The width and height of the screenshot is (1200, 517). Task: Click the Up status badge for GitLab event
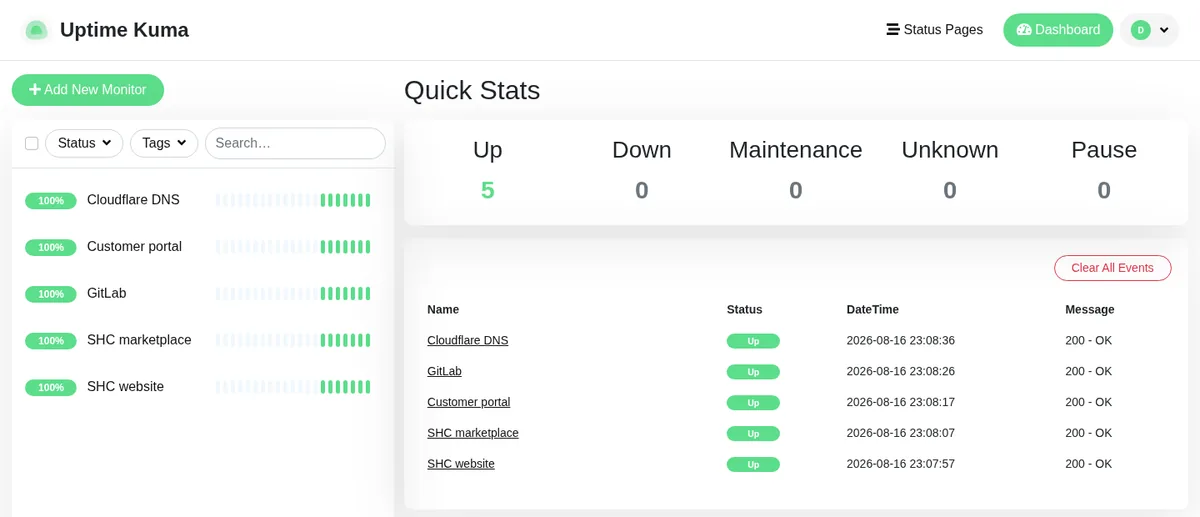click(x=753, y=372)
